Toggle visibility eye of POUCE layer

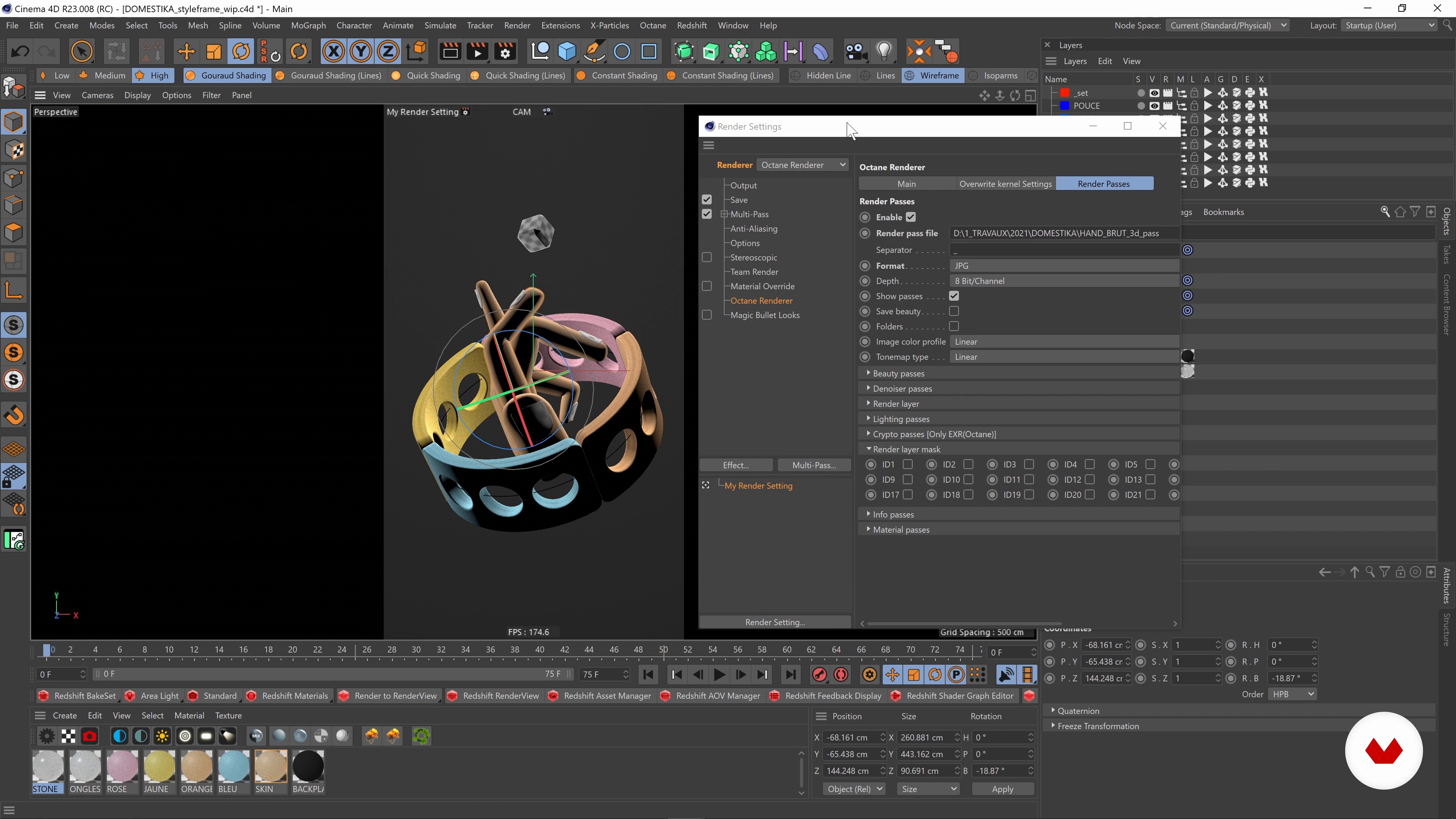point(1154,106)
